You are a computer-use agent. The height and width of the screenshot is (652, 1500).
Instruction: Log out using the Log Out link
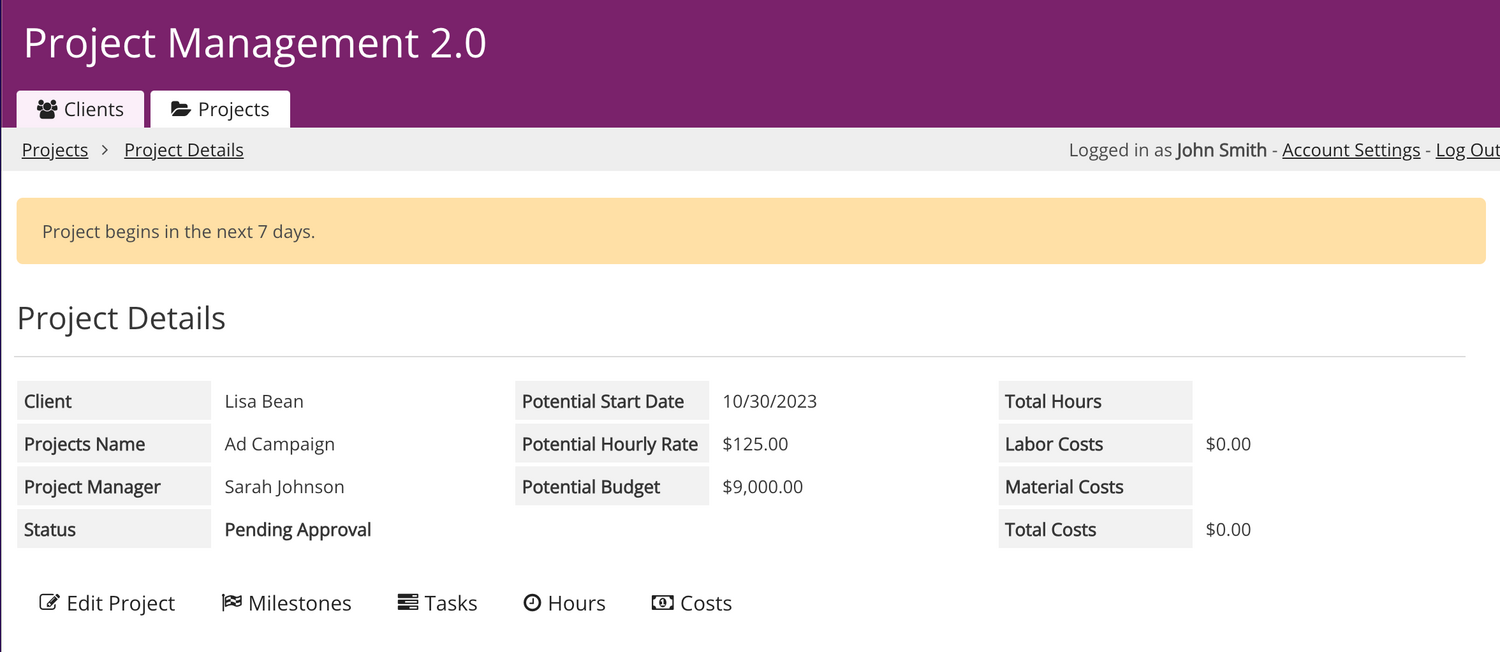pyautogui.click(x=1467, y=150)
